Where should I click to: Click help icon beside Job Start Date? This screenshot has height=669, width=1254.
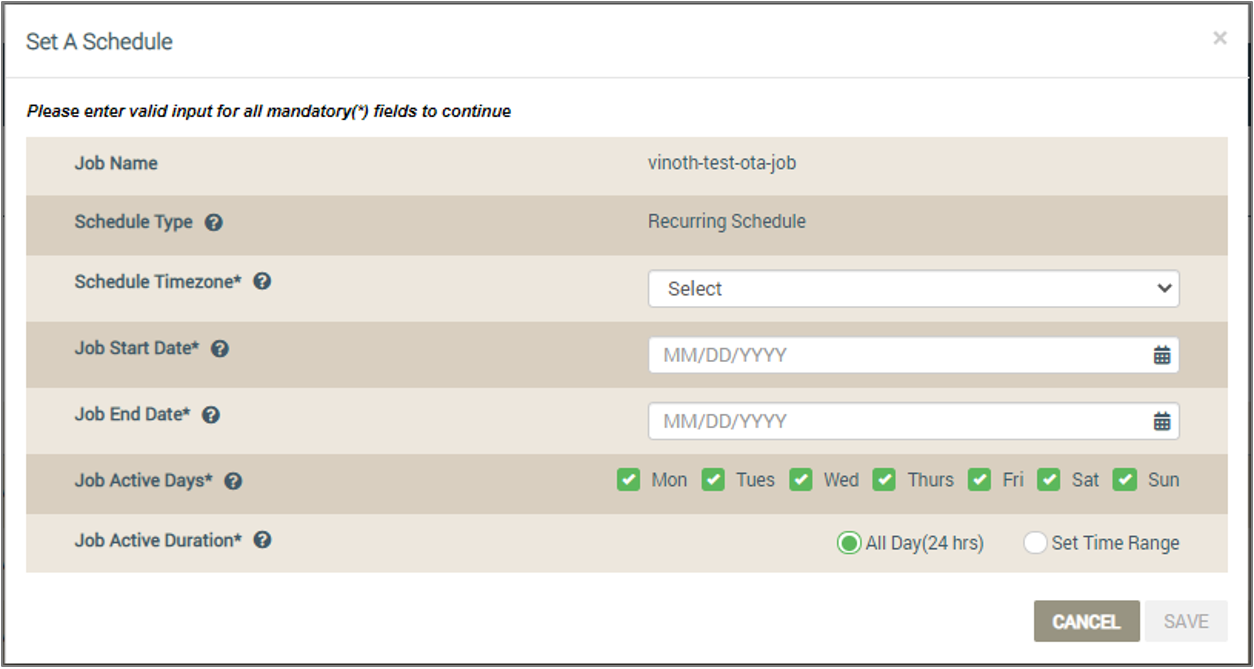click(x=220, y=349)
